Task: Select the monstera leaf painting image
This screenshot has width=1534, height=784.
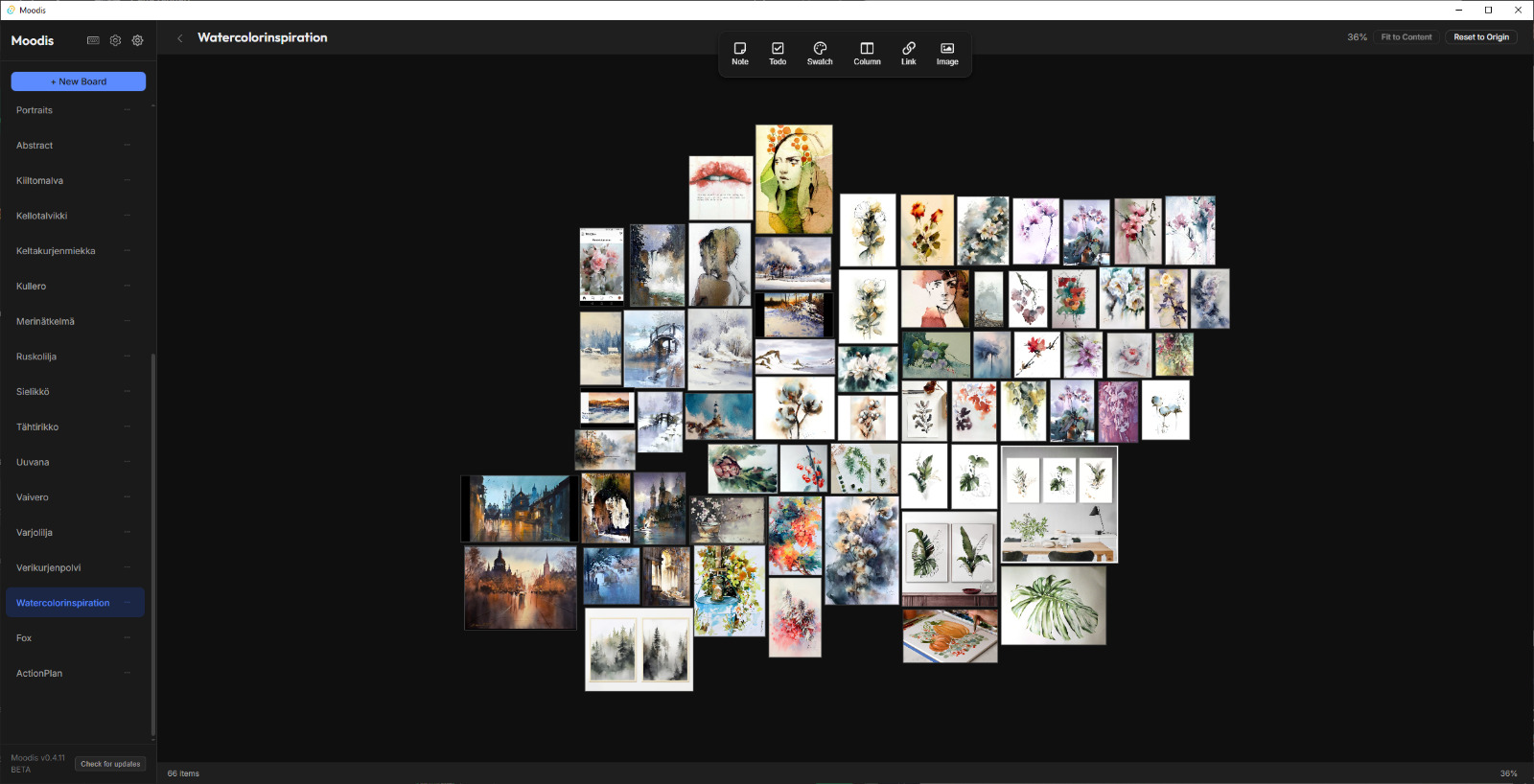Action: (1054, 605)
